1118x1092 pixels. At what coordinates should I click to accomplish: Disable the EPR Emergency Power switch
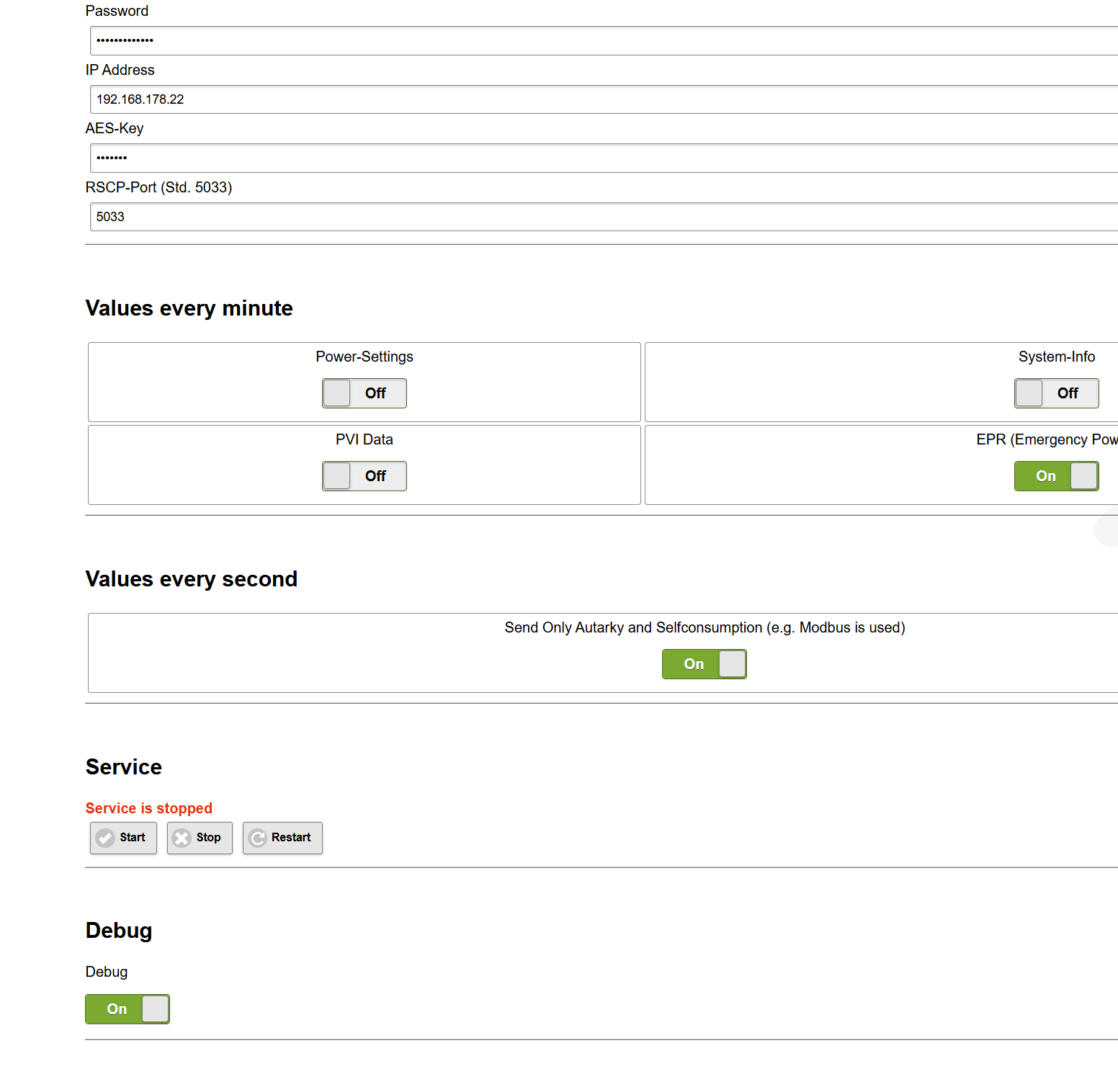(x=1056, y=476)
